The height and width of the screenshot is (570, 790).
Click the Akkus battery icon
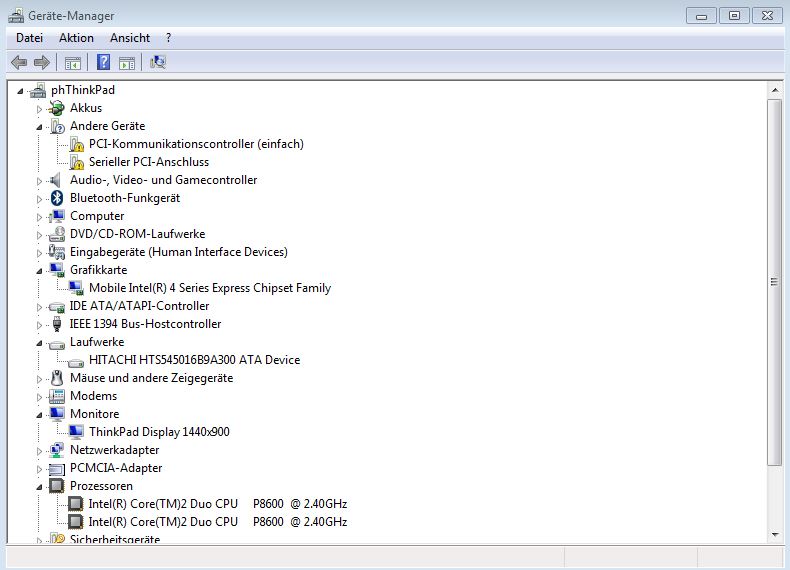(57, 108)
